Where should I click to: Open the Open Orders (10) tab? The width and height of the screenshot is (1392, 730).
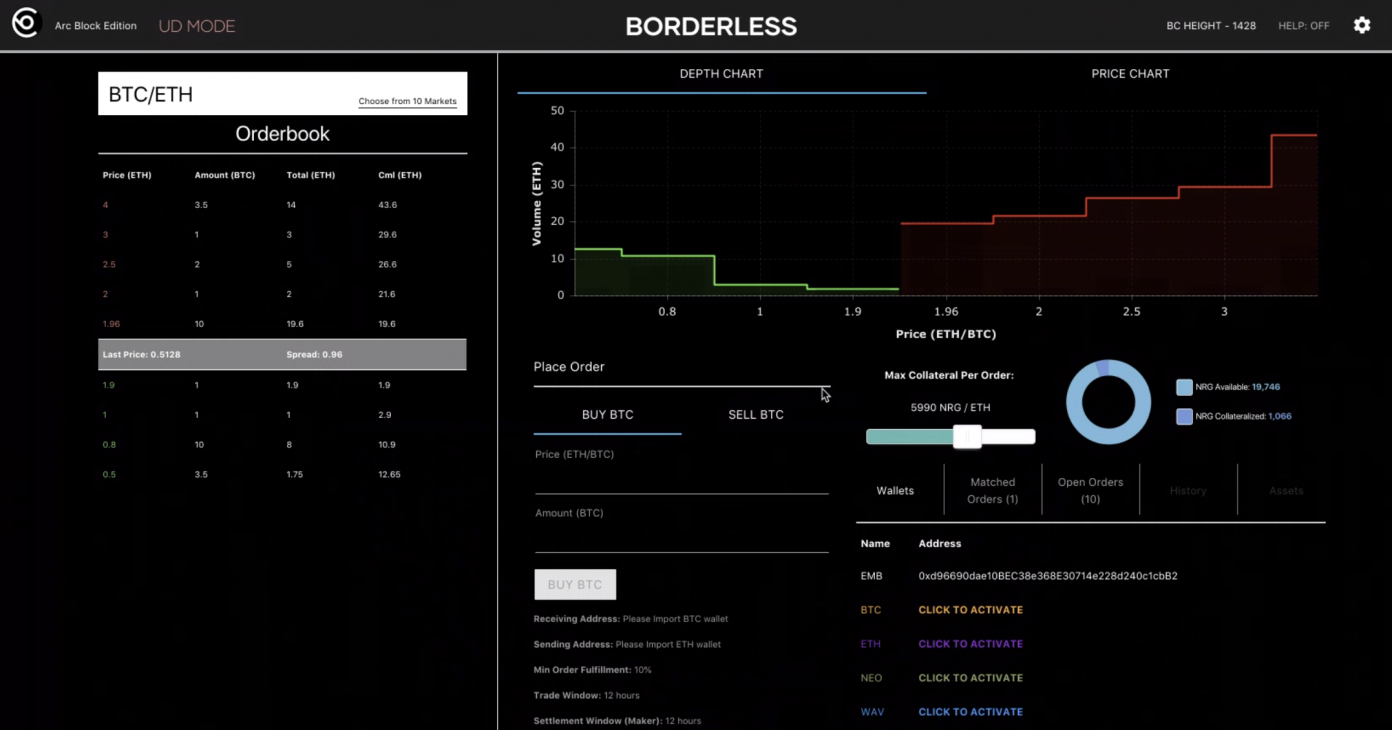click(1091, 490)
